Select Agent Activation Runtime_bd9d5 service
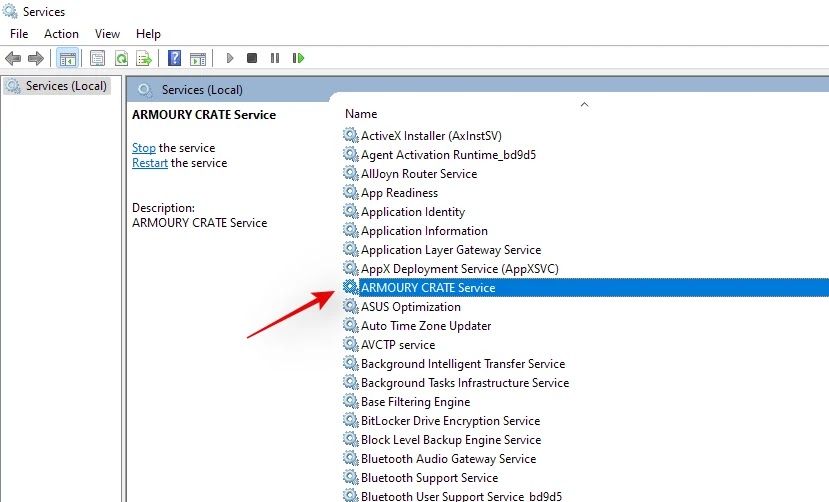This screenshot has height=502, width=829. pos(448,155)
